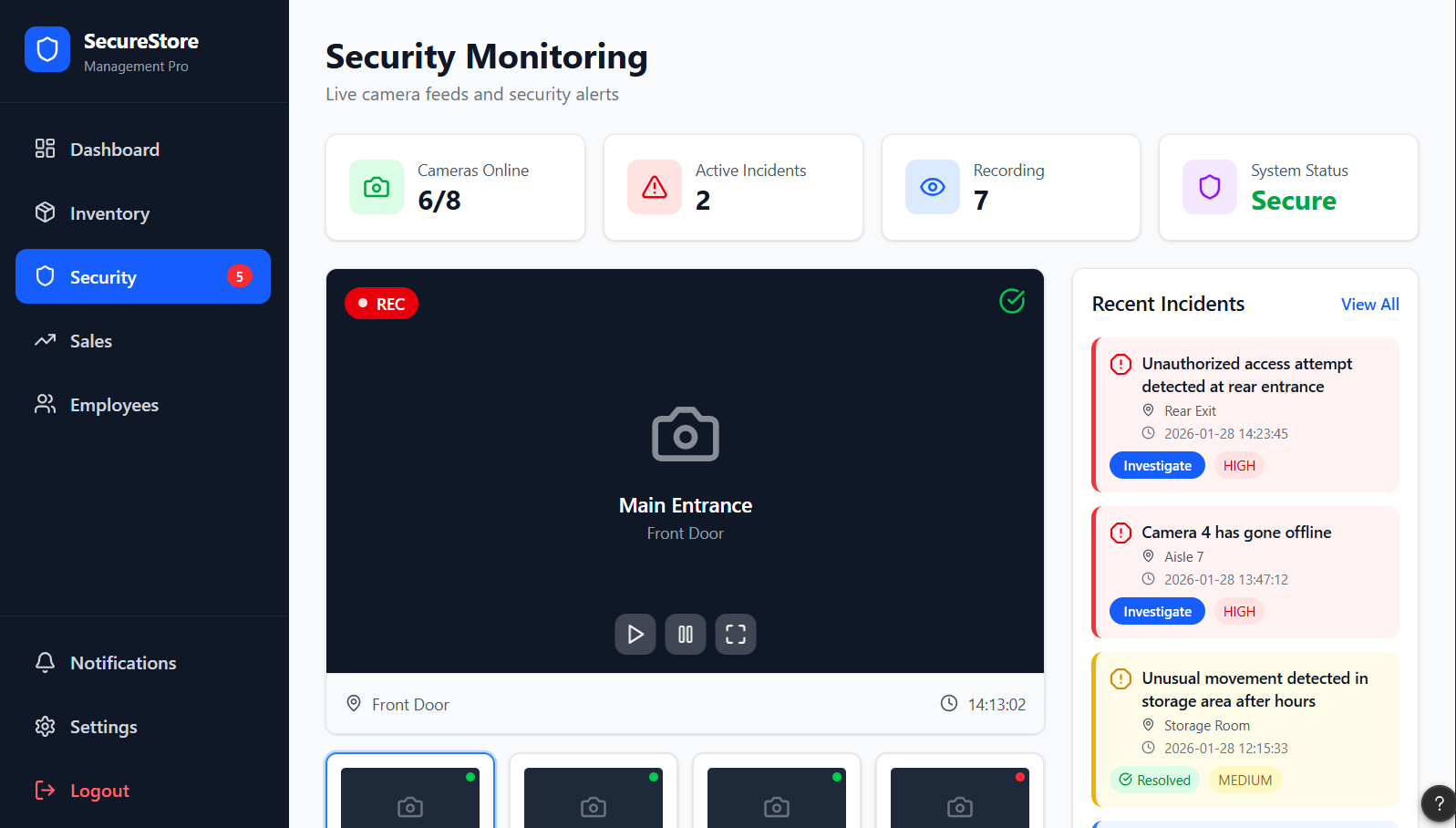1456x828 pixels.
Task: Pause the Main Entrance camera feed
Action: (686, 634)
